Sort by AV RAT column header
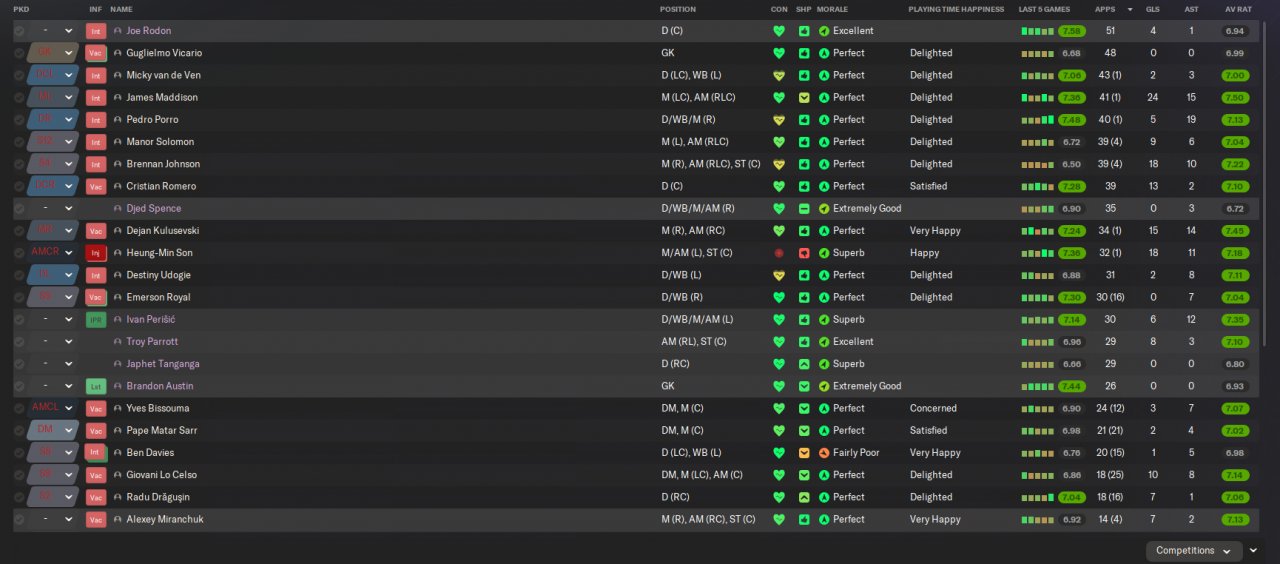The image size is (1280, 564). [1238, 9]
